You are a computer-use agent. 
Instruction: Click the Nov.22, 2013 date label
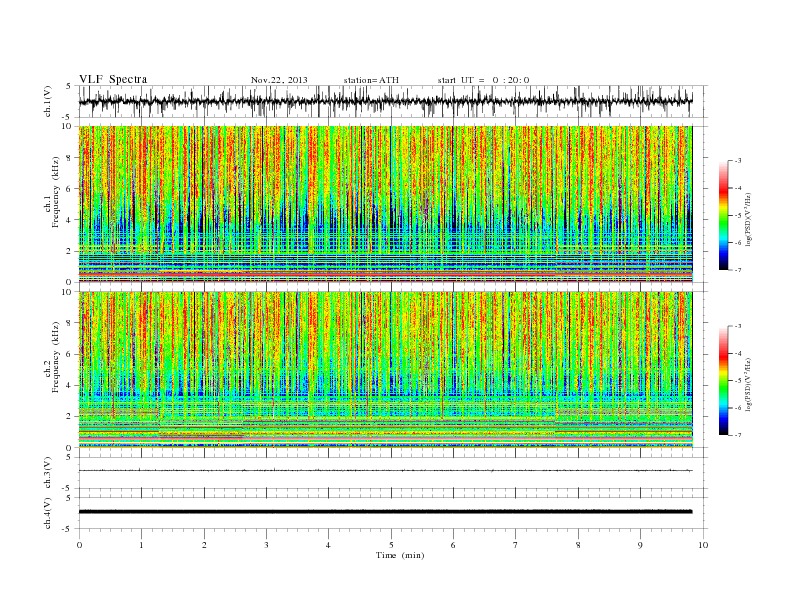(279, 80)
